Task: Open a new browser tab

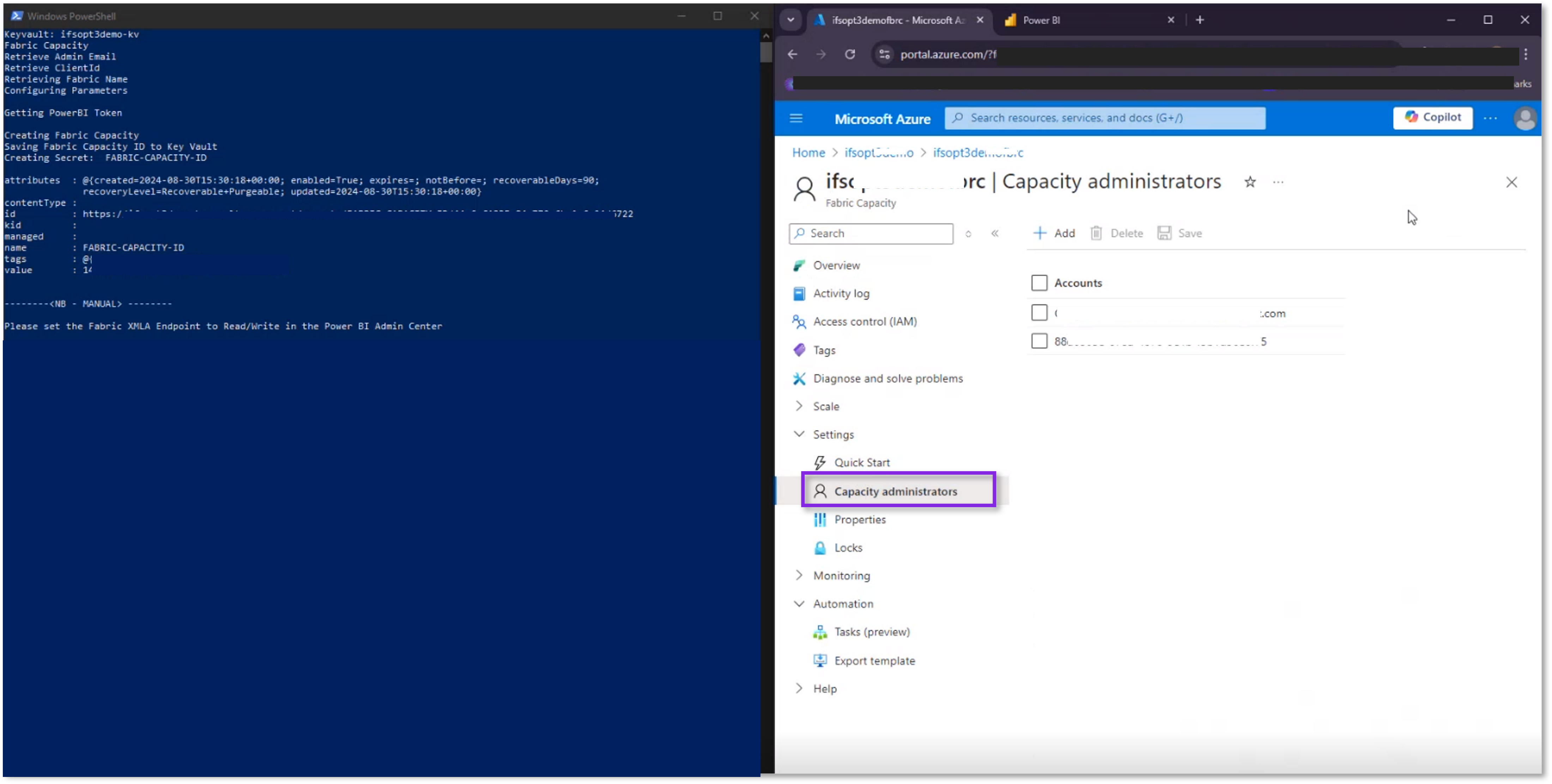Action: (x=1200, y=20)
